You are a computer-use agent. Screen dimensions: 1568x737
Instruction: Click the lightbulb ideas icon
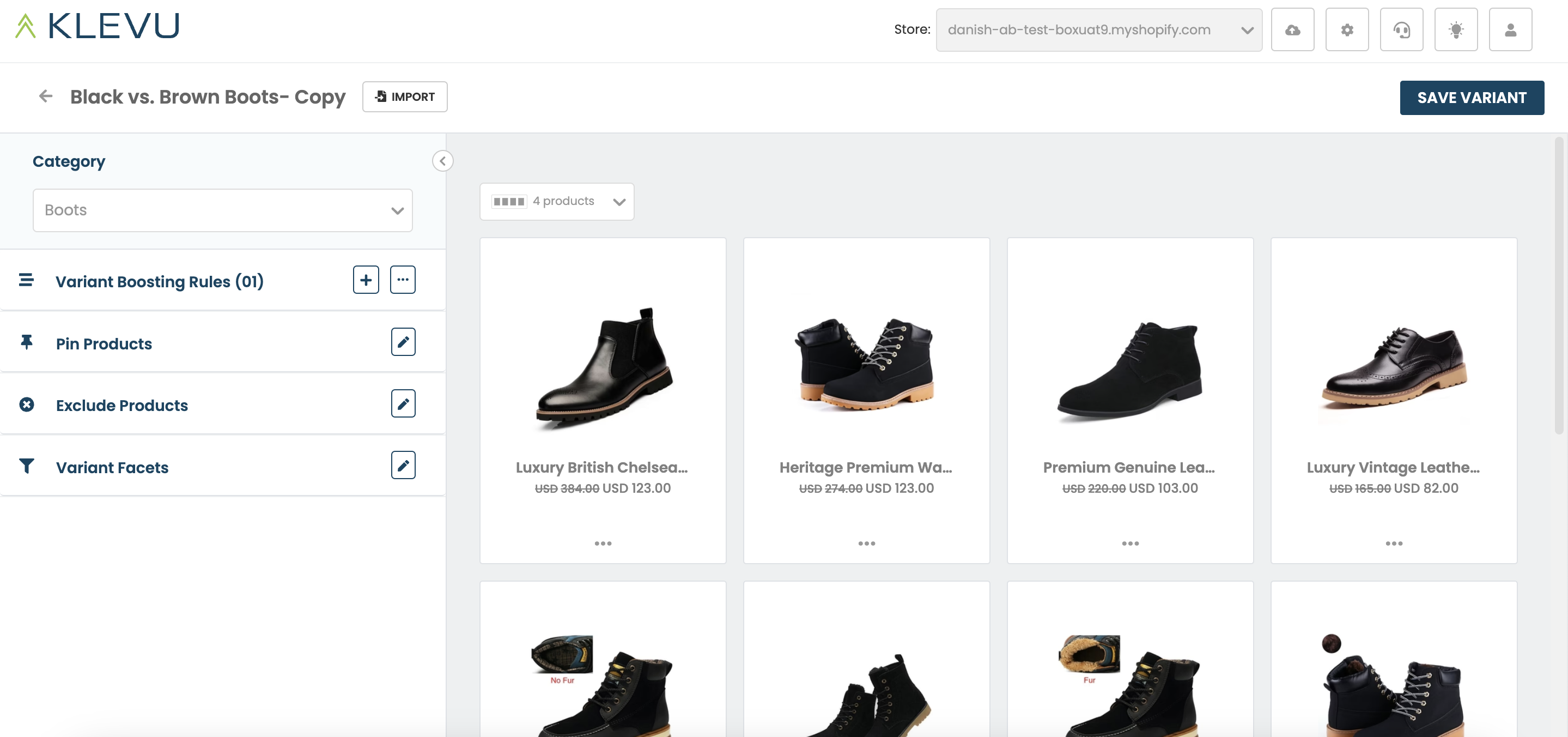point(1456,29)
